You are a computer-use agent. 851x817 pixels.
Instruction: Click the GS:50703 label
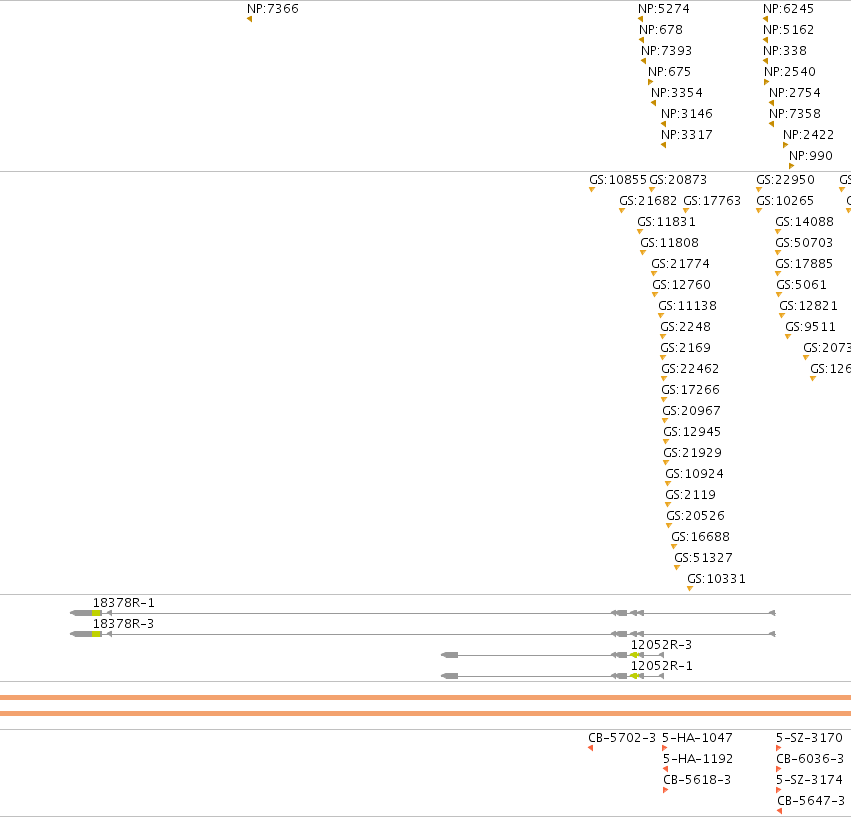tap(804, 243)
